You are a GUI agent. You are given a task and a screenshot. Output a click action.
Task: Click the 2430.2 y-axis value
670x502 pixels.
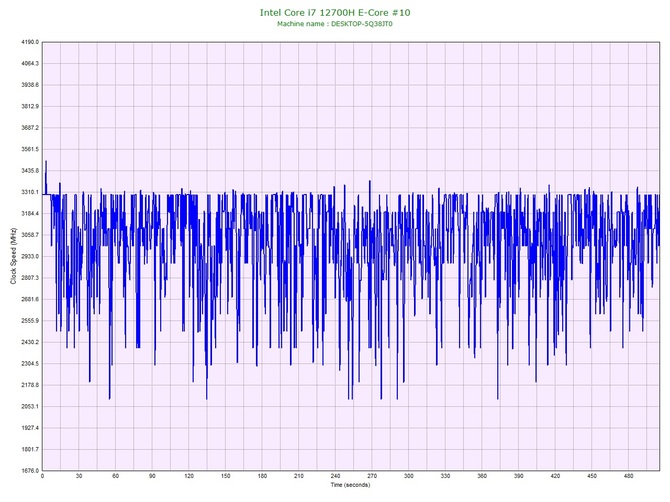pyautogui.click(x=30, y=342)
